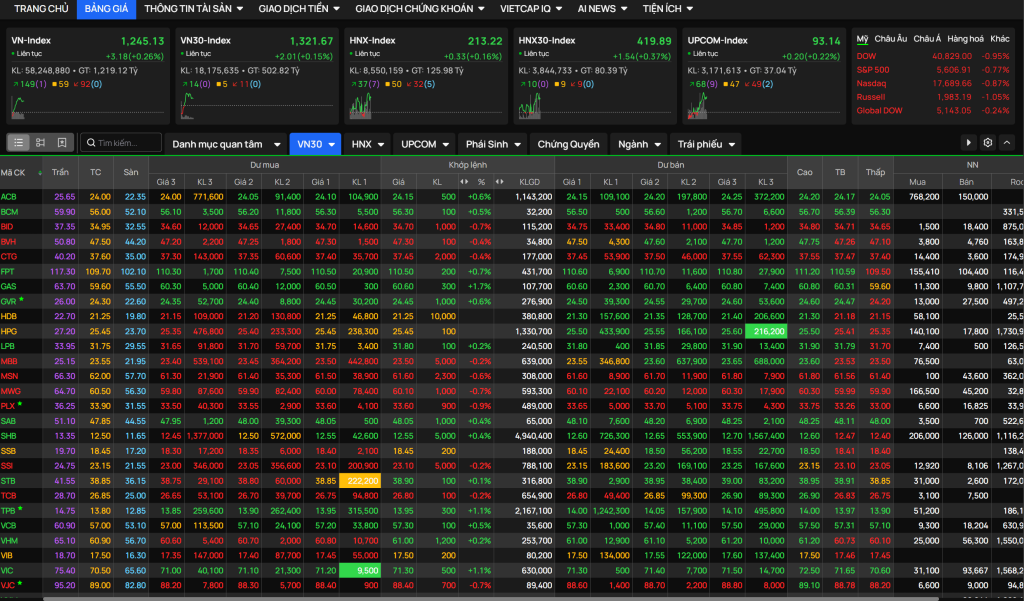Select the BẢNG GIÁ tab
The image size is (1024, 601).
(106, 8)
